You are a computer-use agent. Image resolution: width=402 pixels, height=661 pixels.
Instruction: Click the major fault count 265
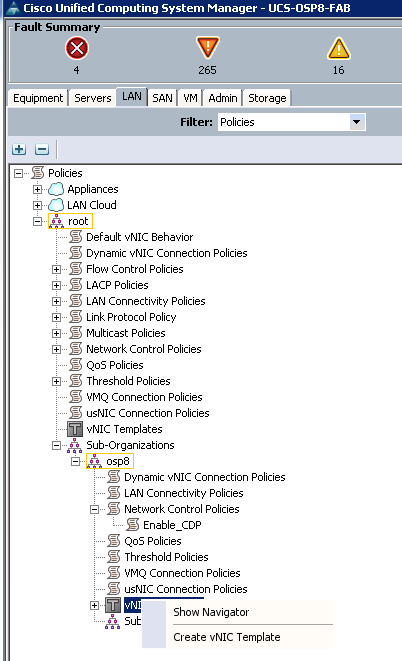tap(207, 70)
